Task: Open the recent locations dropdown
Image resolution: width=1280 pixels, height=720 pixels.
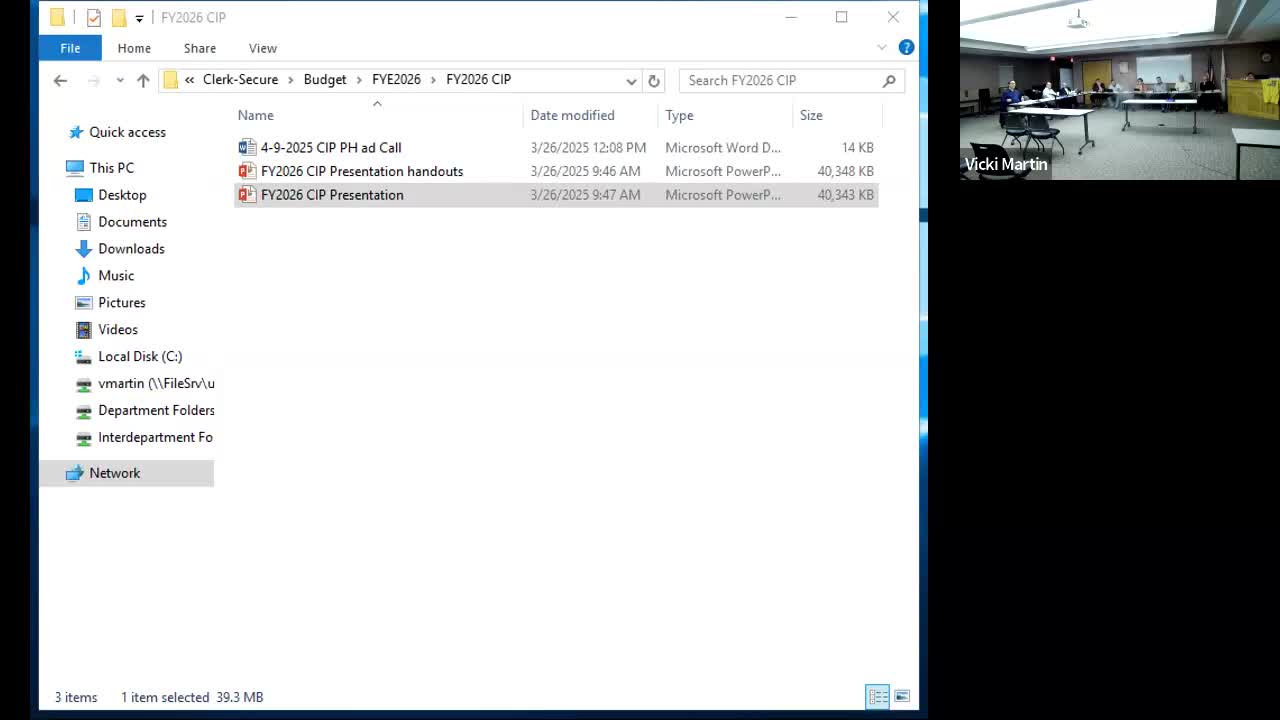Action: pyautogui.click(x=119, y=80)
